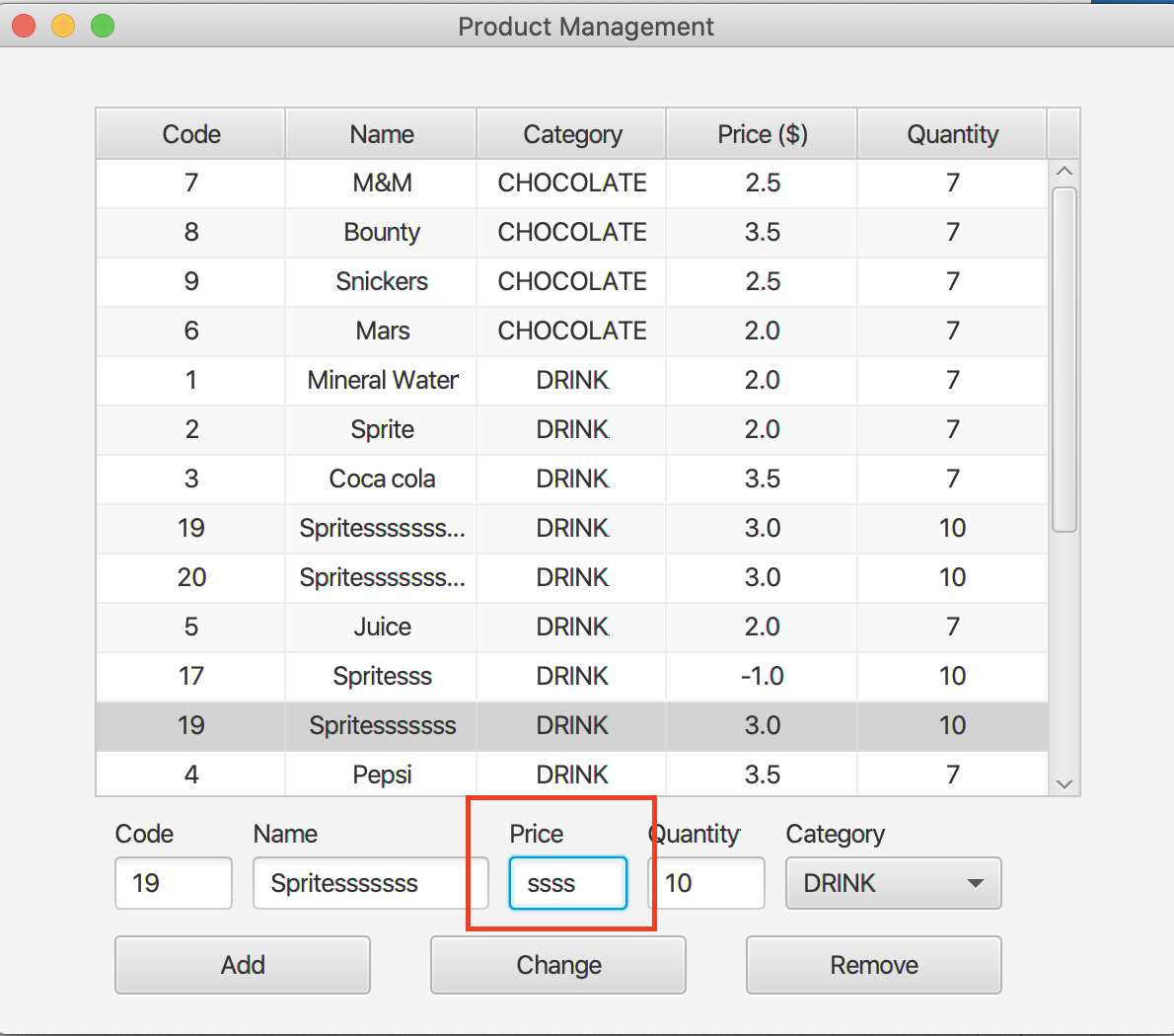This screenshot has width=1174, height=1036.
Task: Click the Add button
Action: tap(243, 965)
